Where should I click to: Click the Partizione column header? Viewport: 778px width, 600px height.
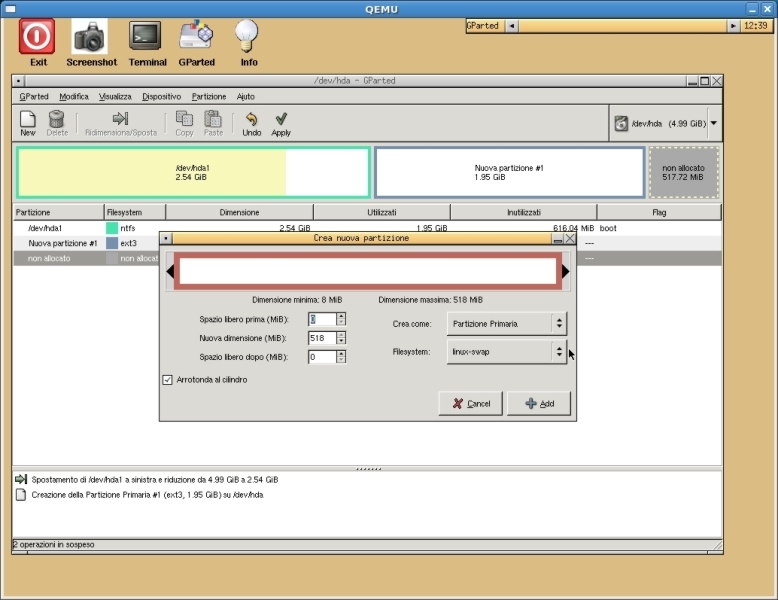(x=59, y=212)
